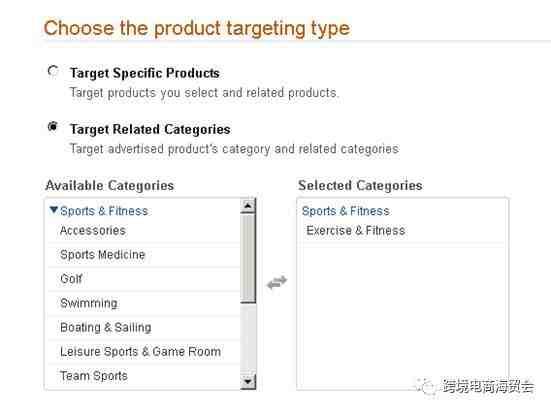Image resolution: width=551 pixels, height=411 pixels.
Task: Click the WeChat watermark logo icon
Action: 426,387
